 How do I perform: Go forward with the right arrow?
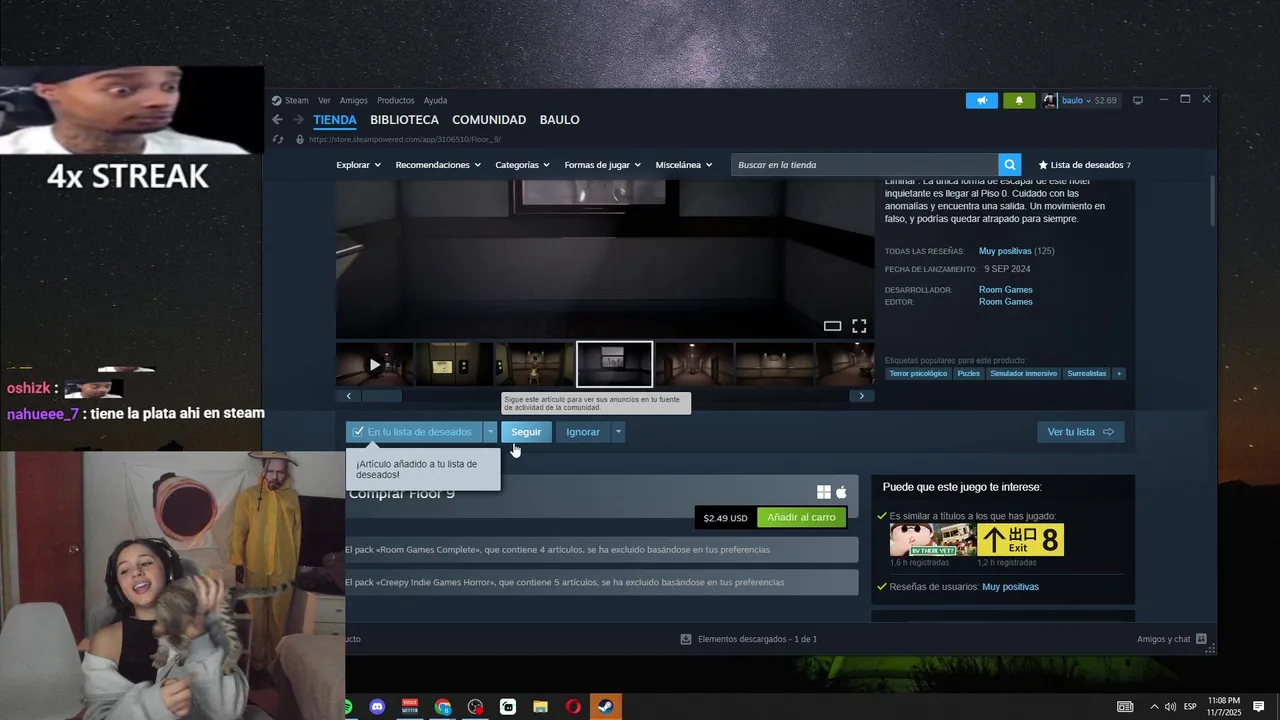tap(298, 120)
